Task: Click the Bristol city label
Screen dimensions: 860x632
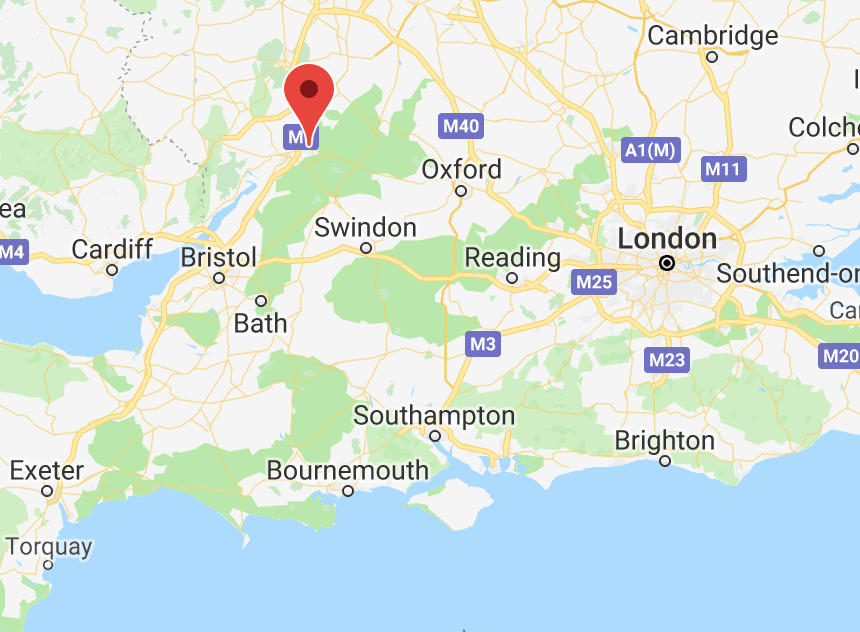Action: point(219,257)
